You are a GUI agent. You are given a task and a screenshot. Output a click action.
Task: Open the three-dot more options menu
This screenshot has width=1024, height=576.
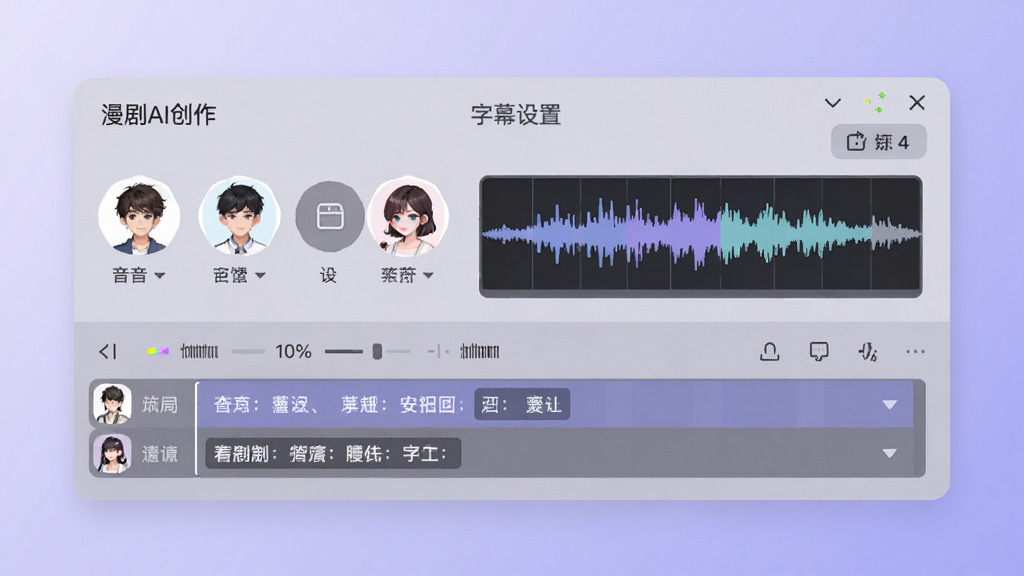[x=916, y=351]
